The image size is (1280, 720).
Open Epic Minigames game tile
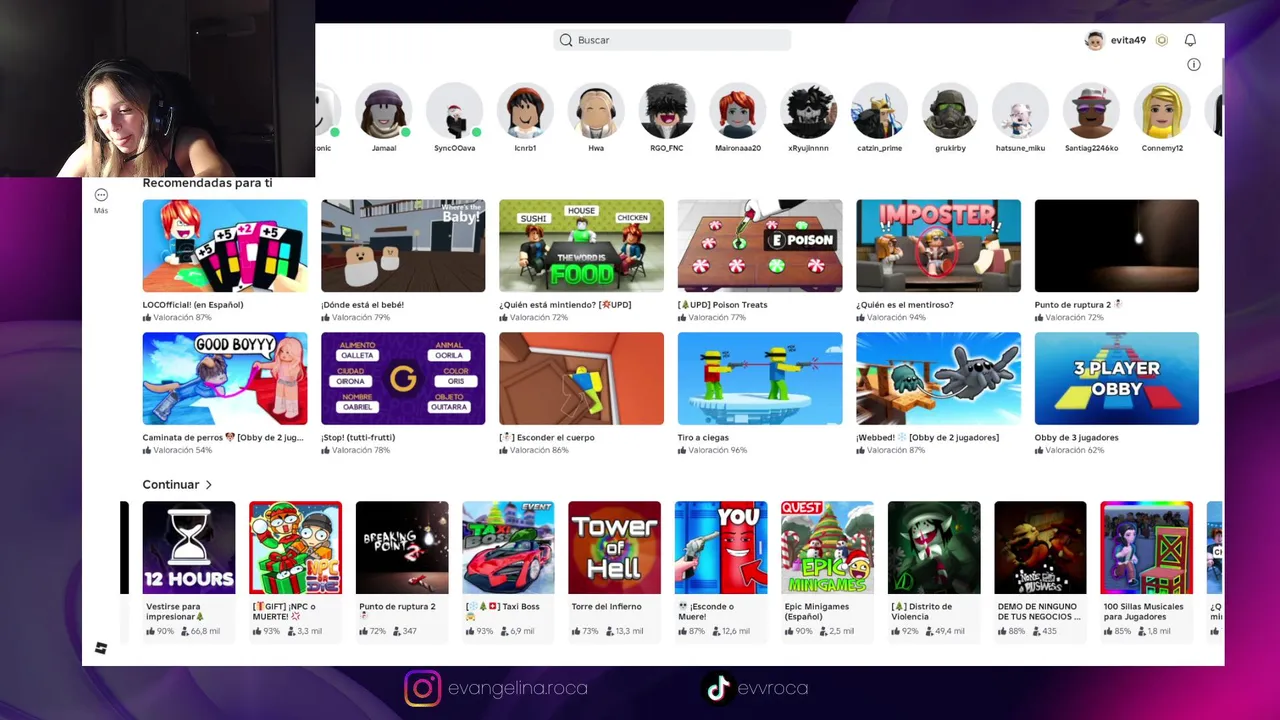827,548
